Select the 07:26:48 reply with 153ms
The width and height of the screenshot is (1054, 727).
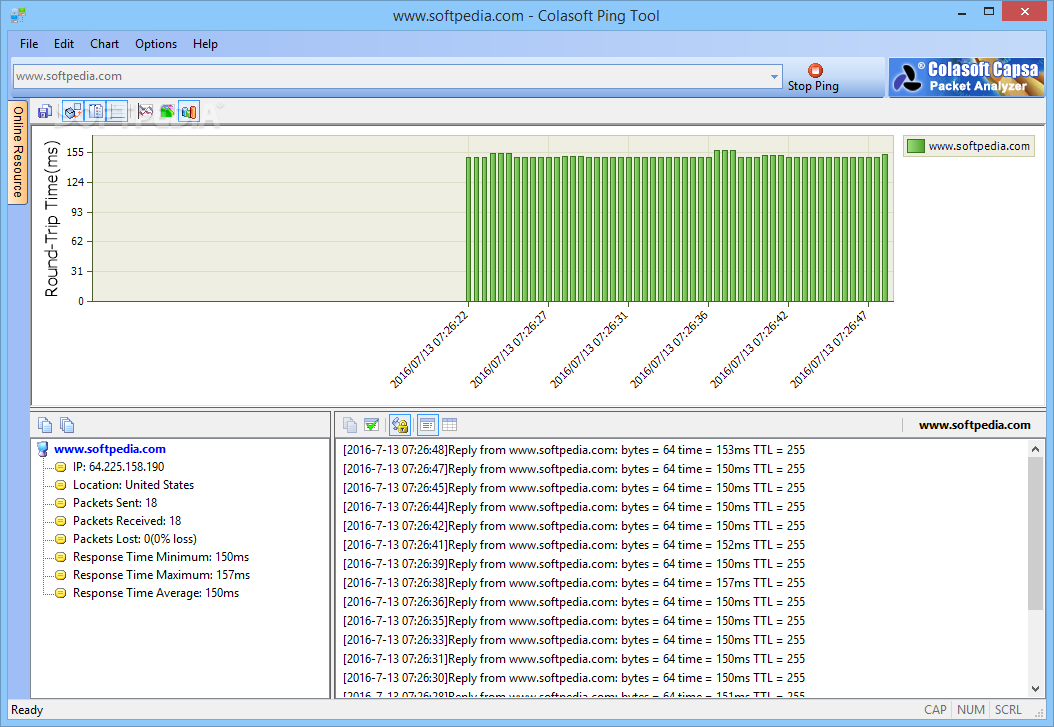point(574,450)
